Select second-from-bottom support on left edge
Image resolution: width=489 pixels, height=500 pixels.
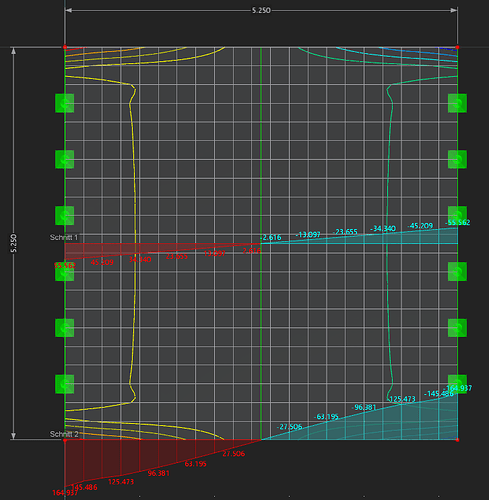(65, 328)
